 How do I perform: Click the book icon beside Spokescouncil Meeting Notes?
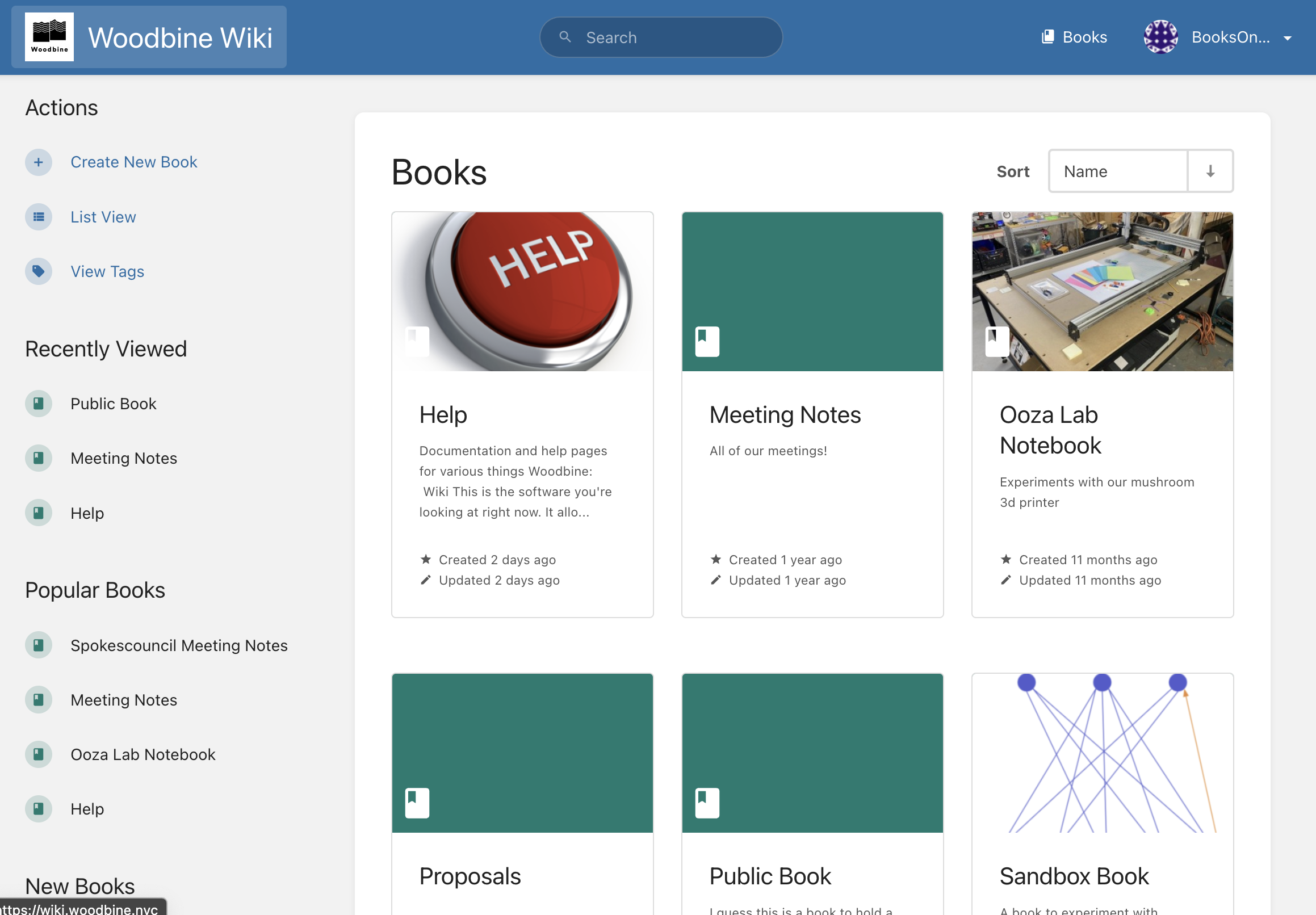pyautogui.click(x=39, y=646)
